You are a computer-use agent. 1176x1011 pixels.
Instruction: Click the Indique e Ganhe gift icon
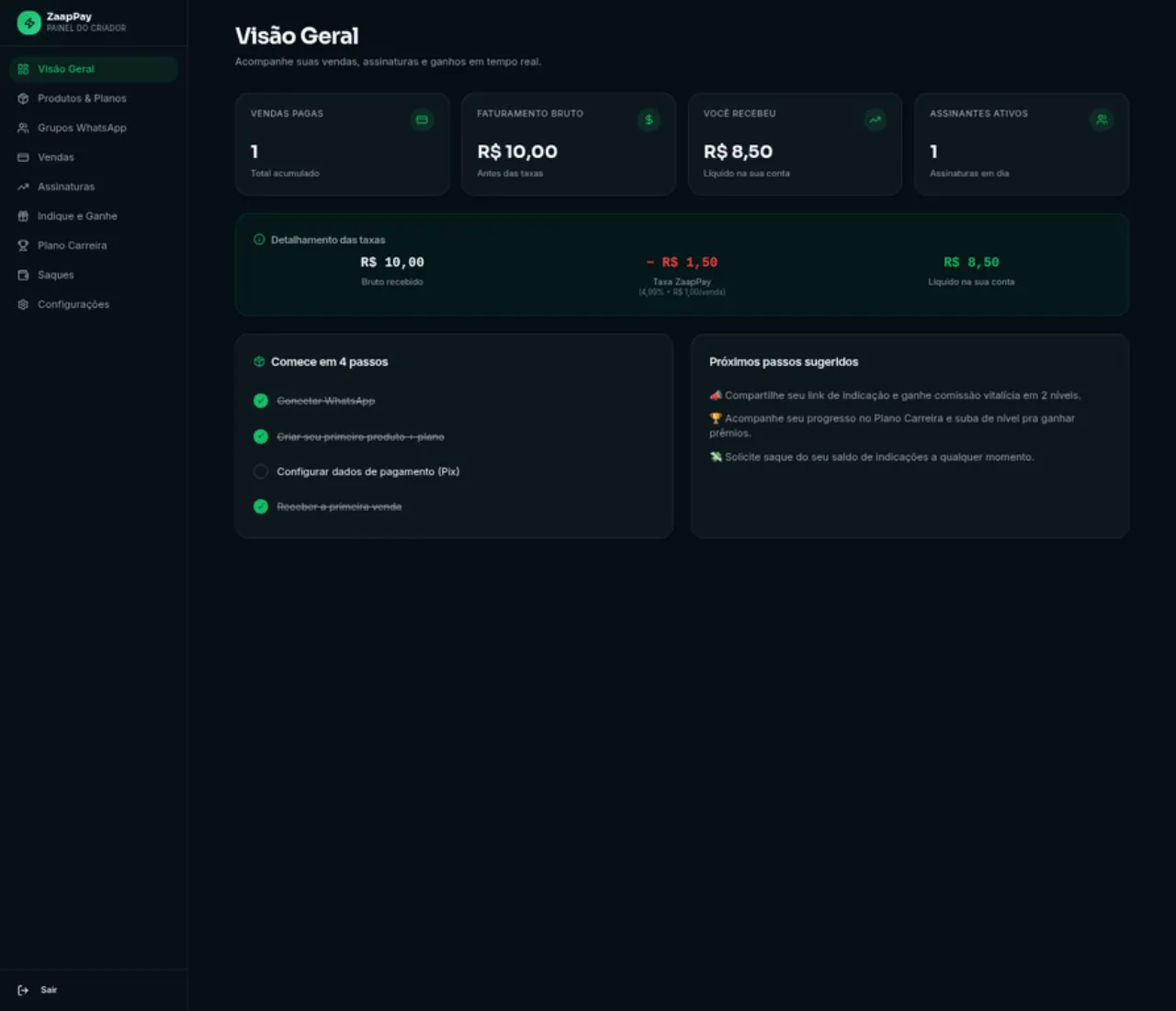23,216
